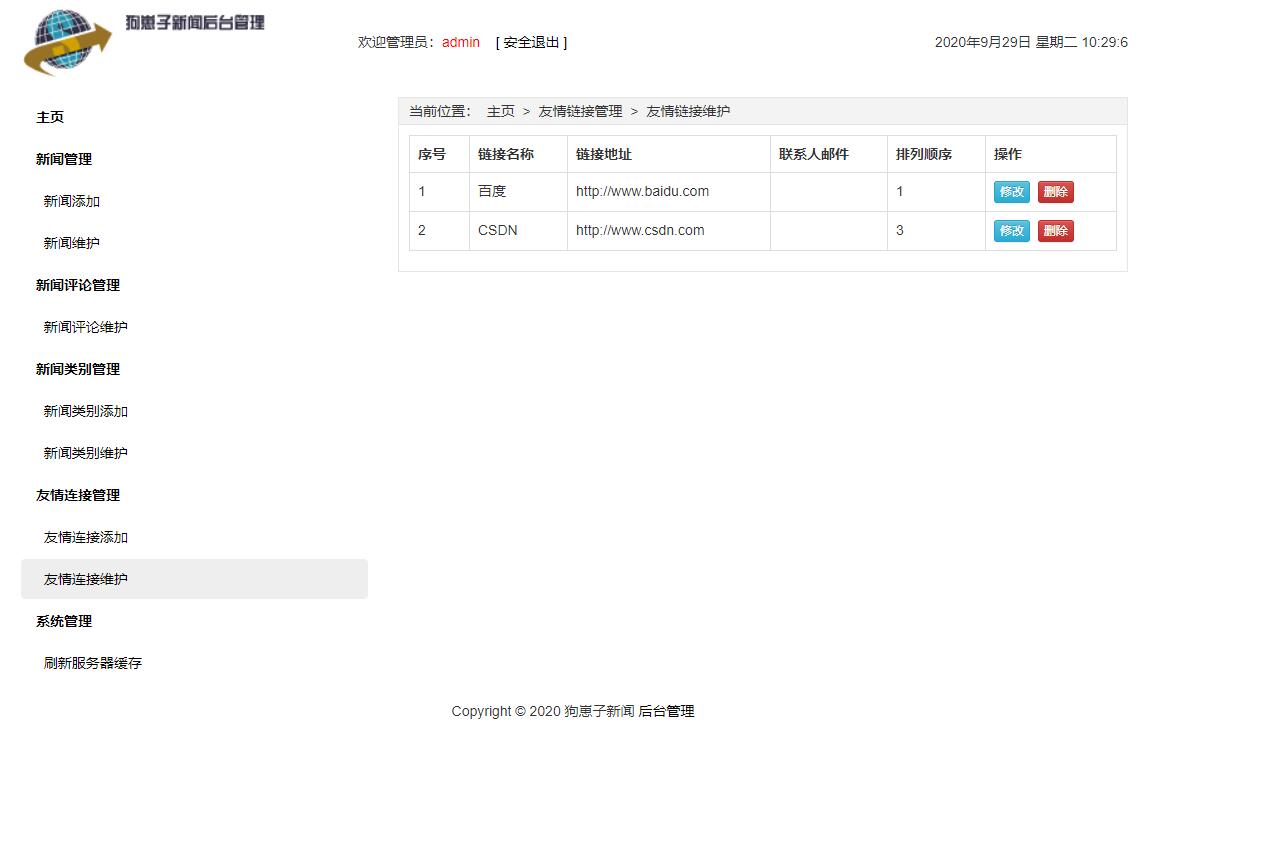The width and height of the screenshot is (1268, 863).
Task: Click 刷新服务器缓存 under 系统管理
Action: click(x=92, y=663)
